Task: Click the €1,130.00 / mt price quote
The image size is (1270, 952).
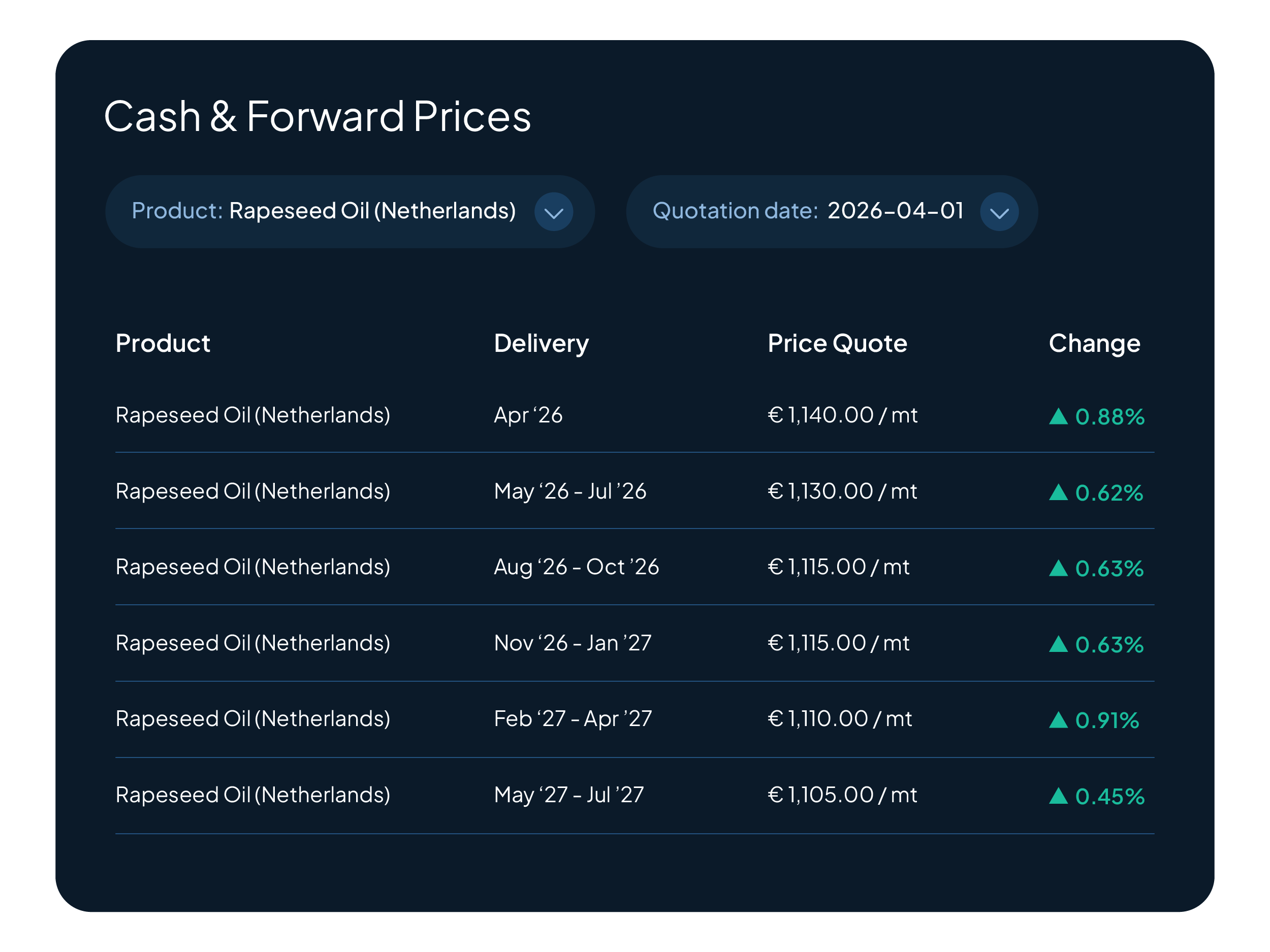Action: tap(842, 491)
